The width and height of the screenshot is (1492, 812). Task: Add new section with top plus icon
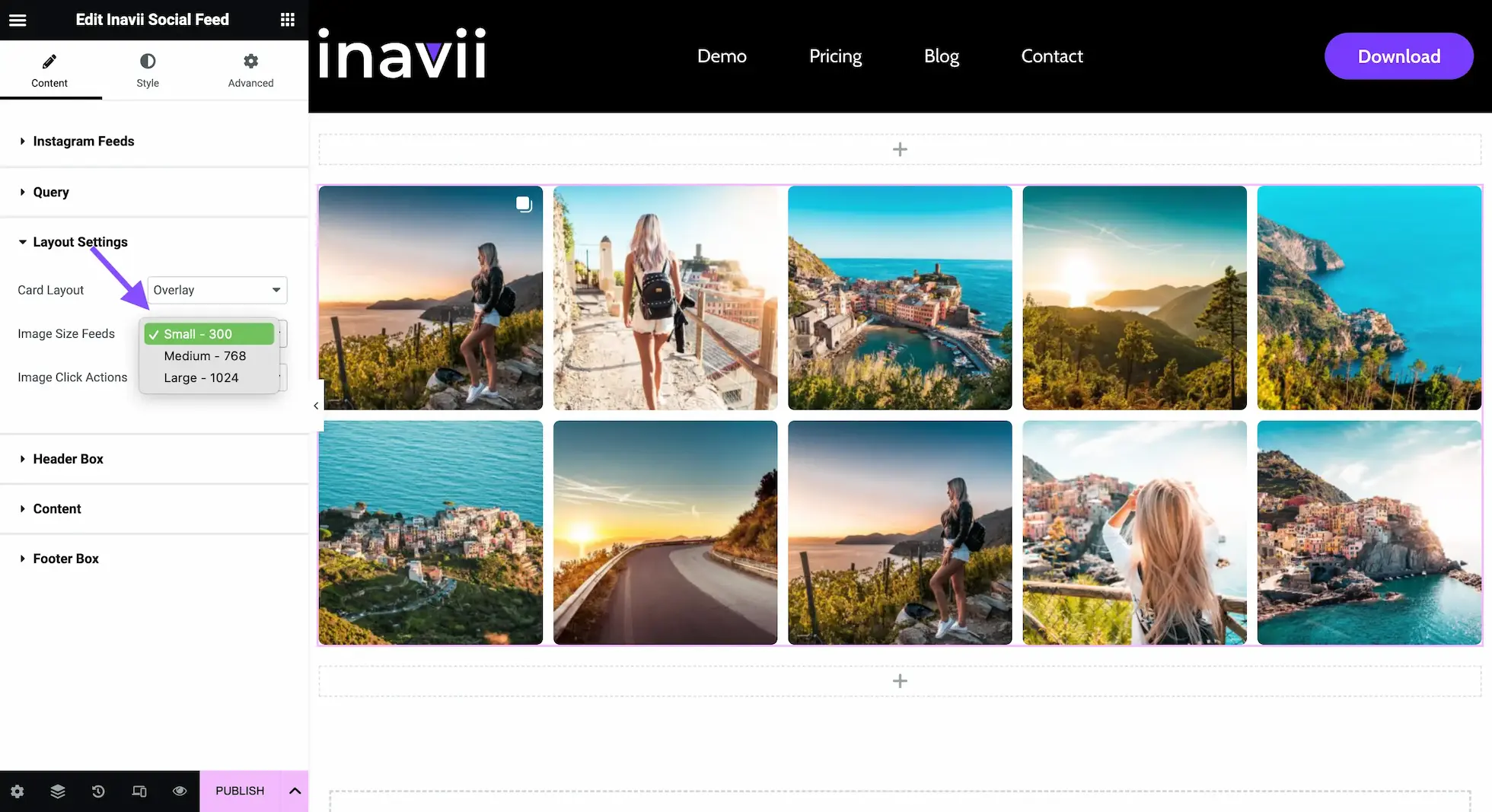[x=900, y=149]
